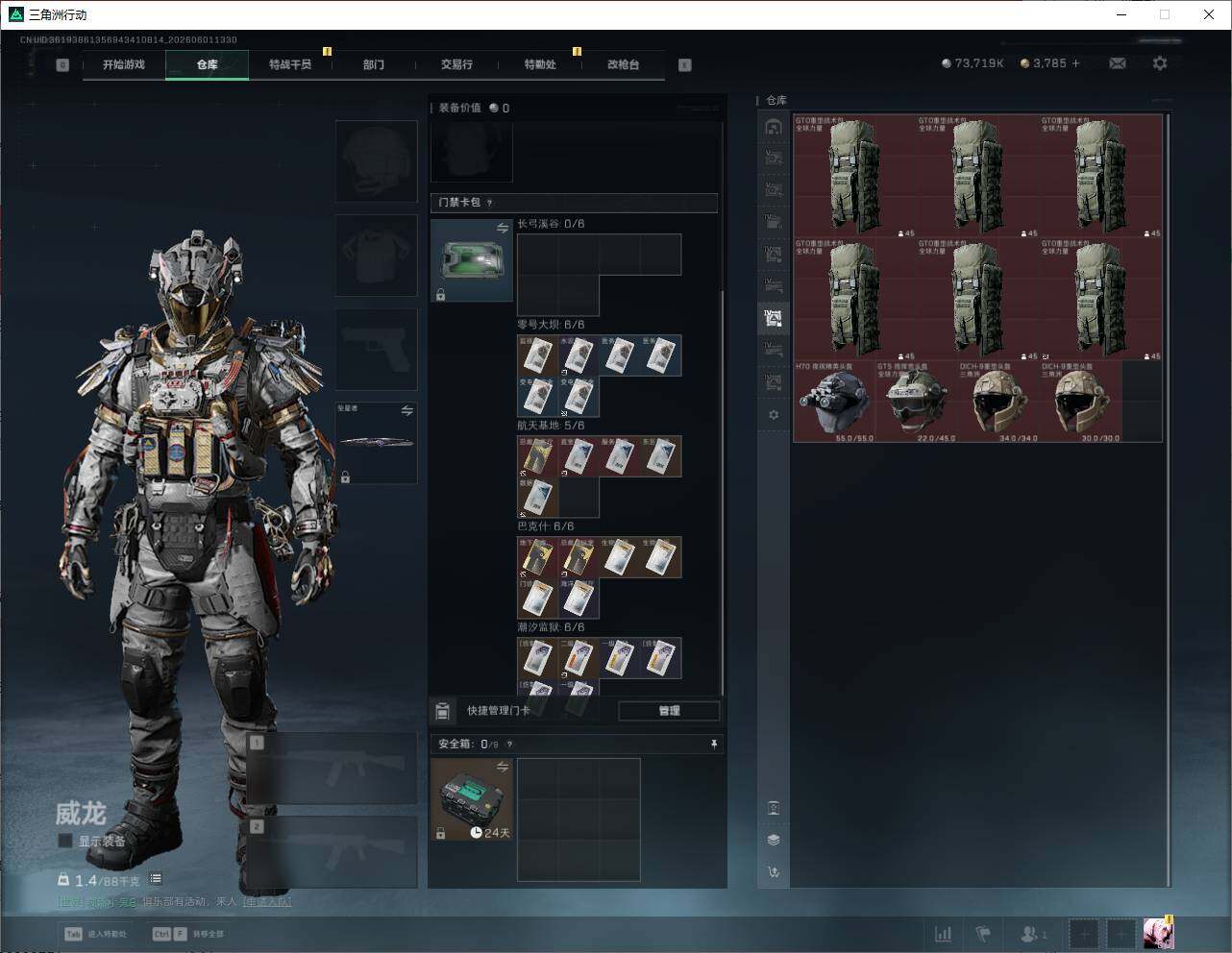The height and width of the screenshot is (953, 1232).
Task: Switch to the 仓库 tab
Action: [x=208, y=64]
